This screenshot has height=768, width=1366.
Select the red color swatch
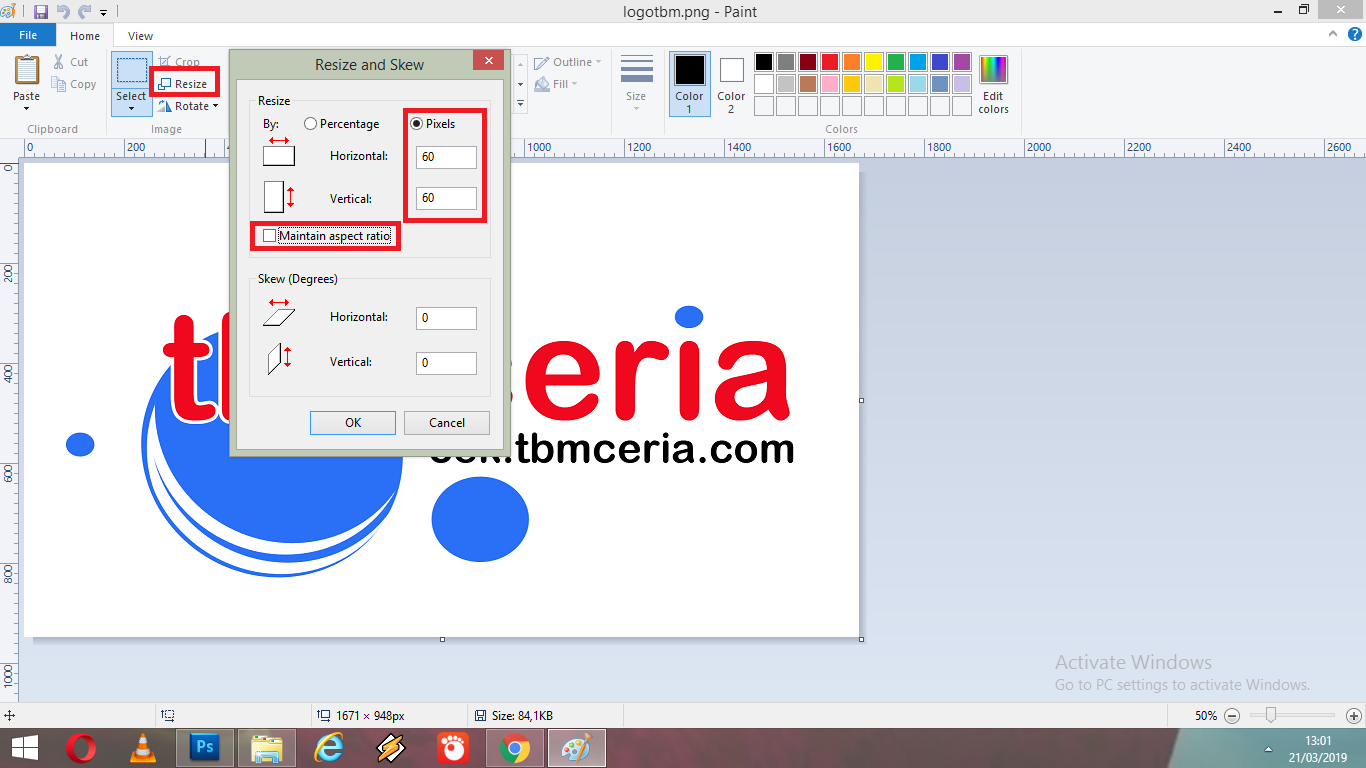pos(829,61)
